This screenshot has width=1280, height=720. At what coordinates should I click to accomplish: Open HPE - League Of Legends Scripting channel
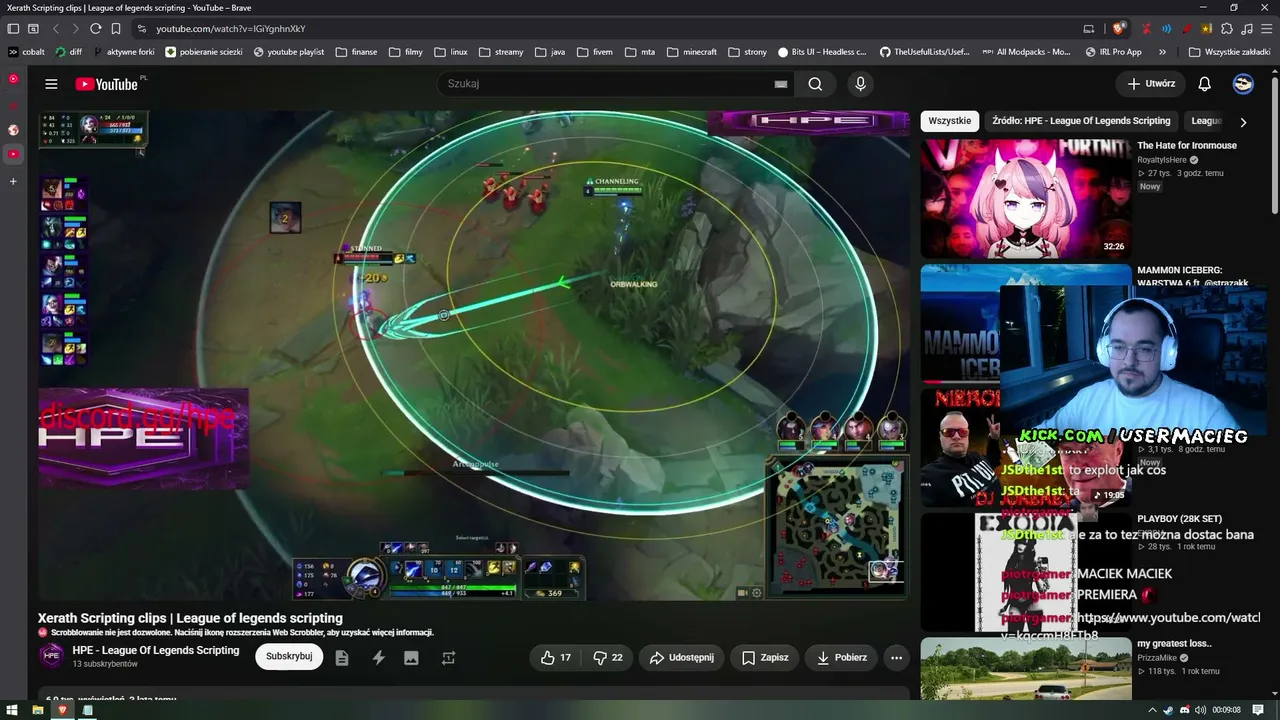coord(156,650)
